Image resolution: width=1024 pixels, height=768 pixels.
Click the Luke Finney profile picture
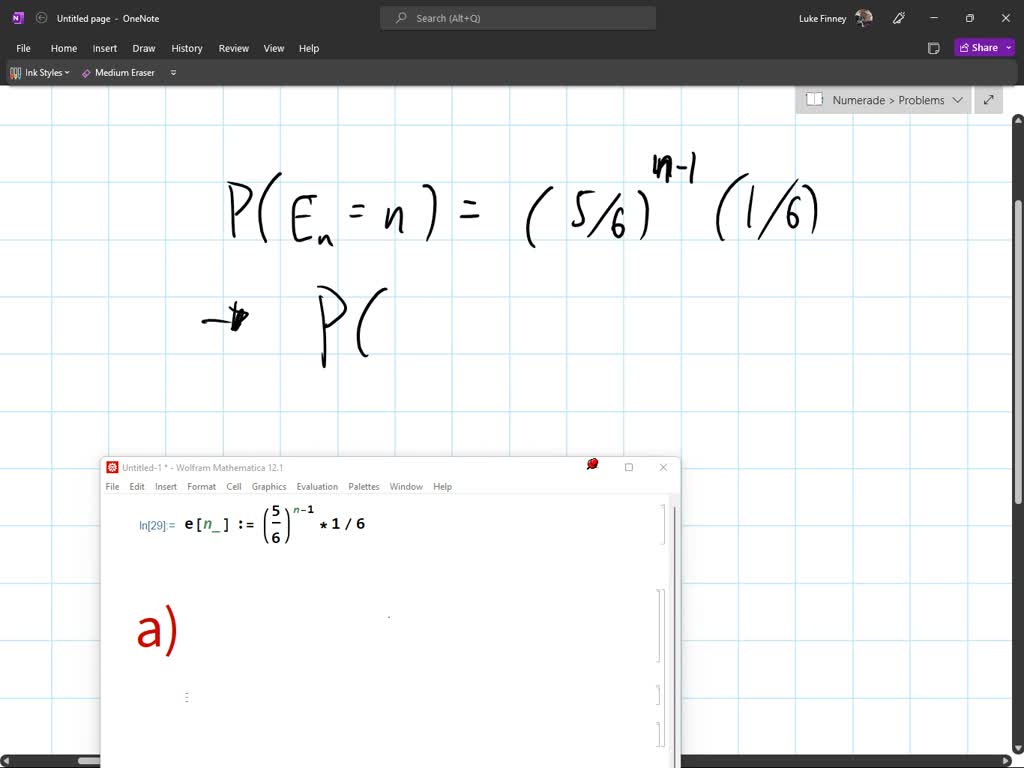(x=864, y=18)
